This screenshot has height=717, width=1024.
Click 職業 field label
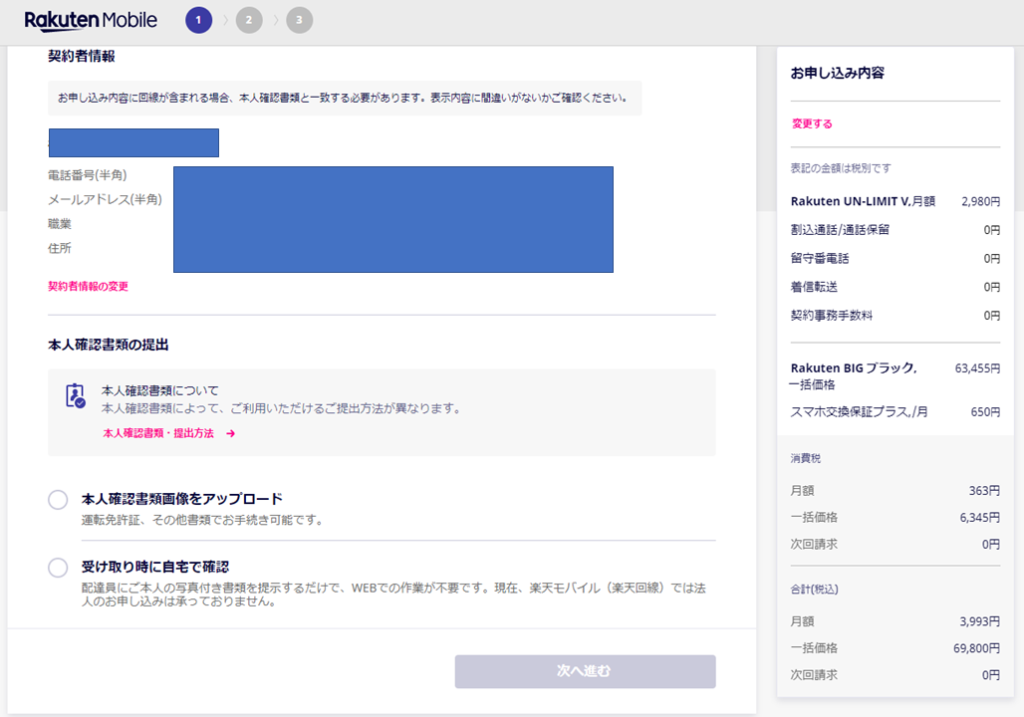(59, 224)
